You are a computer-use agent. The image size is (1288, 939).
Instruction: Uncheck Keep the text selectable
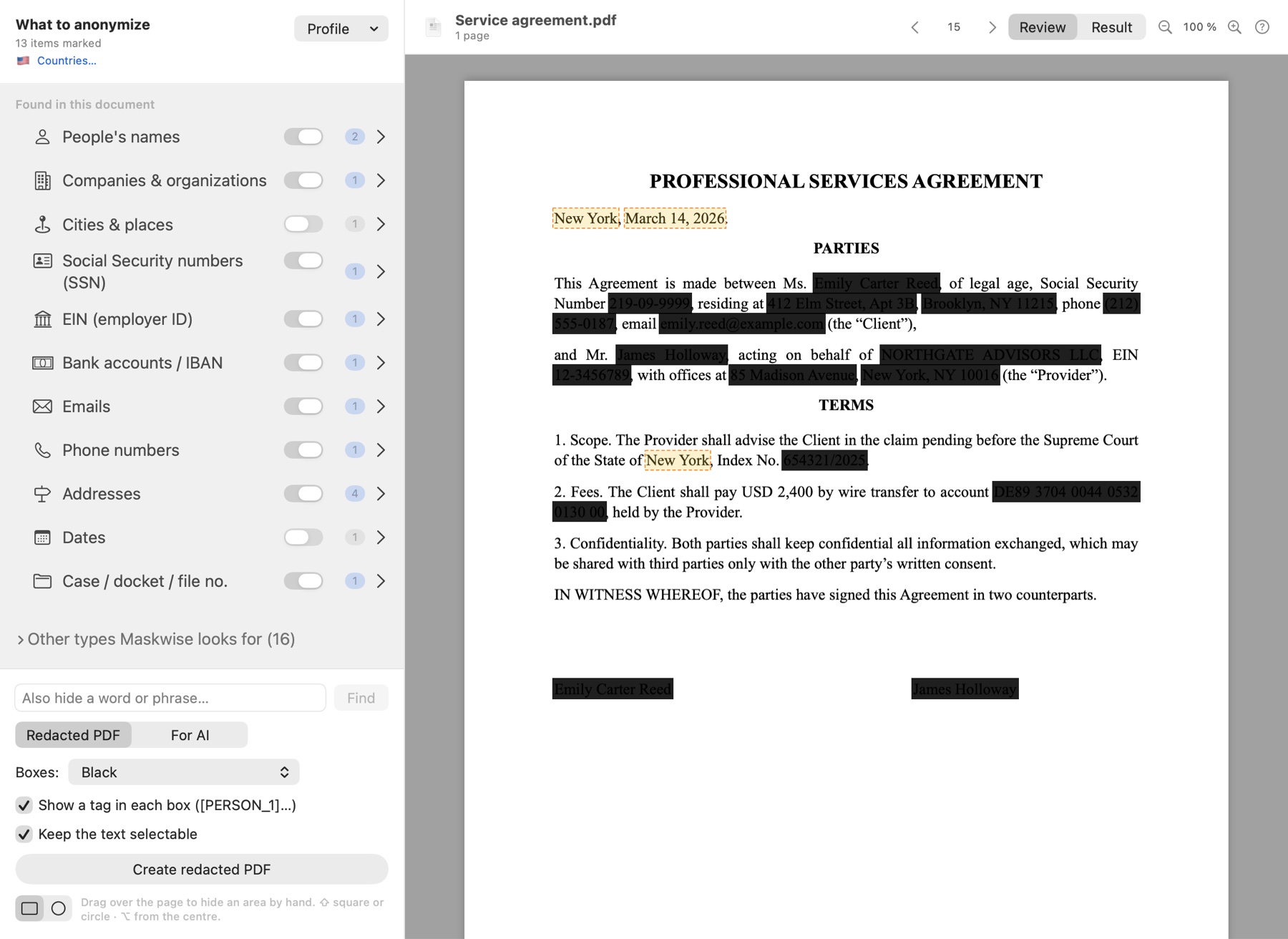24,835
